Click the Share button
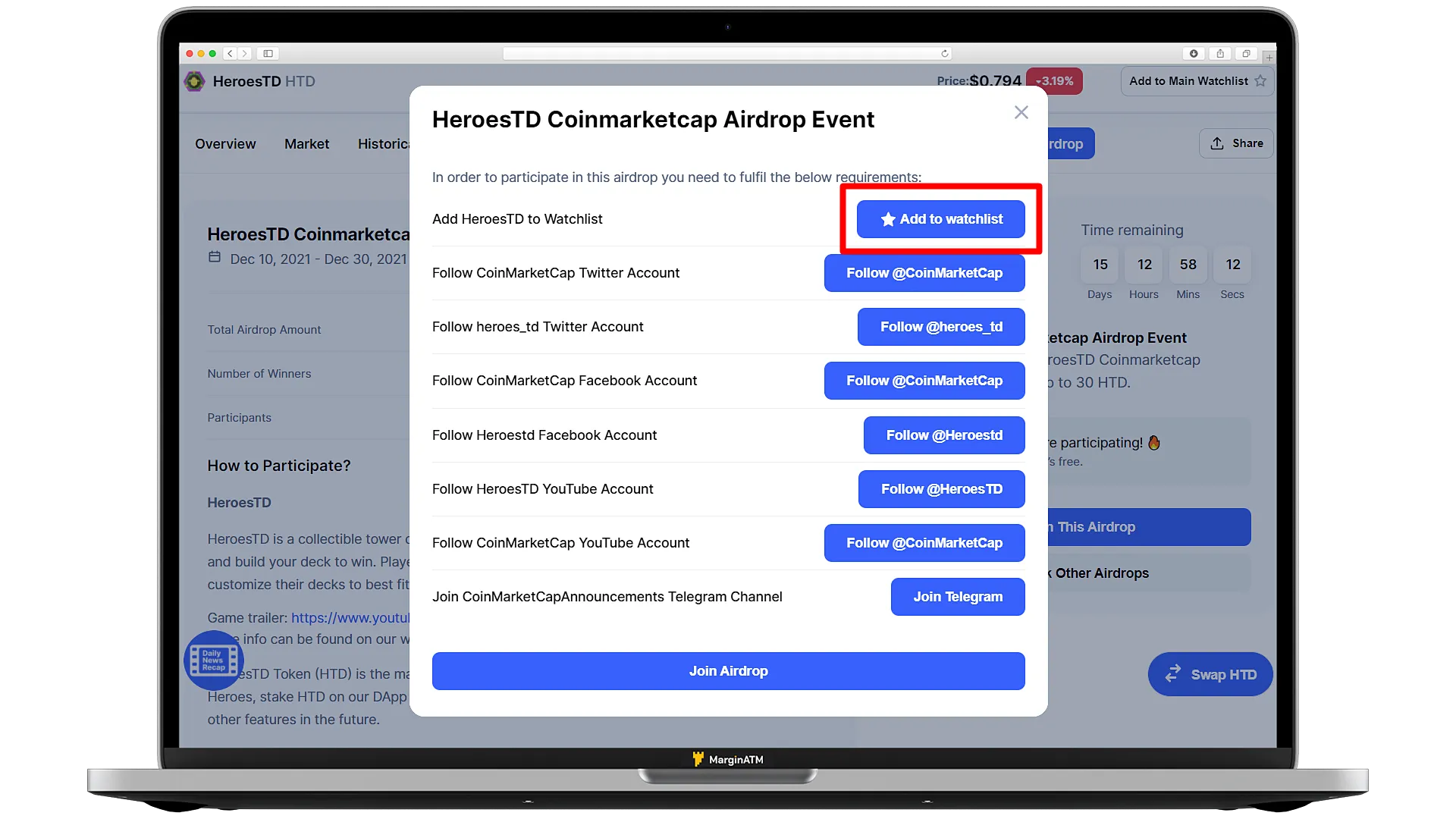The width and height of the screenshot is (1456, 819). pyautogui.click(x=1236, y=143)
